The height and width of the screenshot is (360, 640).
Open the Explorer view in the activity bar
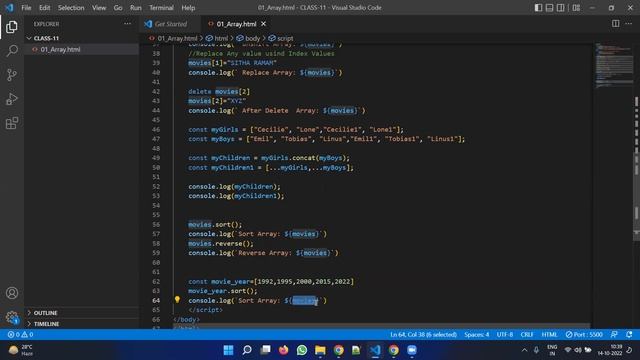point(12,27)
